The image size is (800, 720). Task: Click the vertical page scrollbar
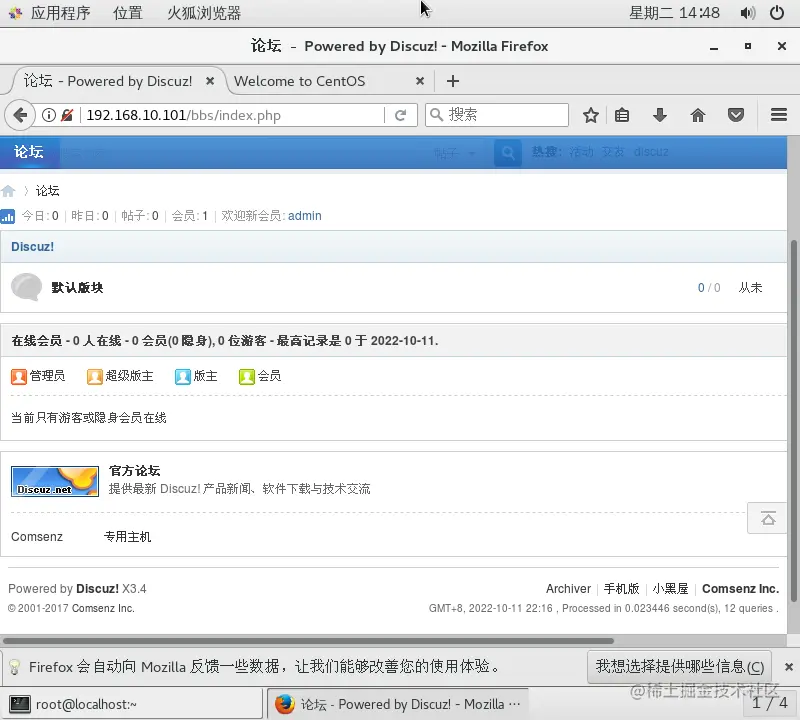pos(793,421)
